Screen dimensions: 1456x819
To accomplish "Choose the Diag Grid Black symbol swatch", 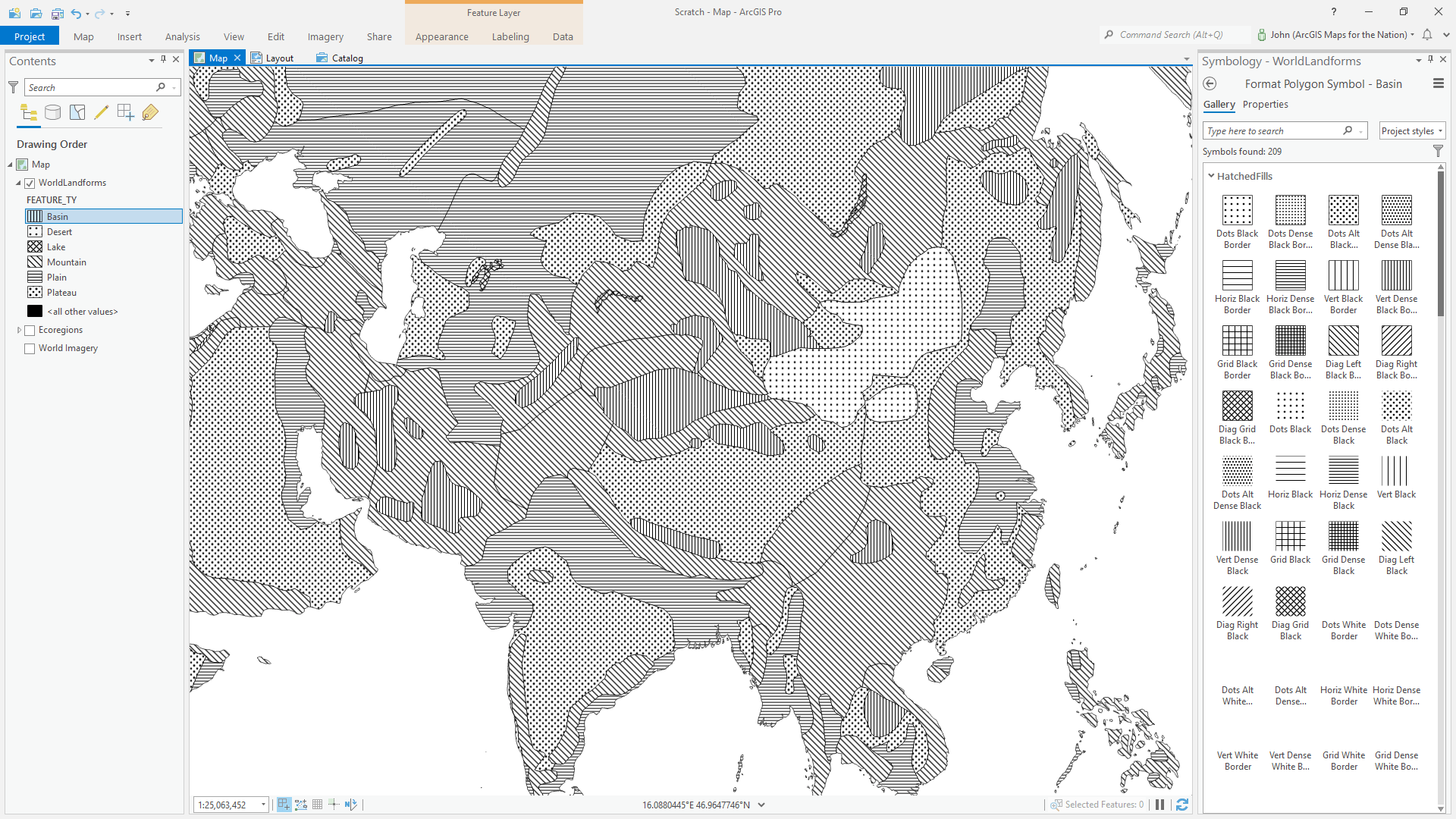I will point(1290,601).
